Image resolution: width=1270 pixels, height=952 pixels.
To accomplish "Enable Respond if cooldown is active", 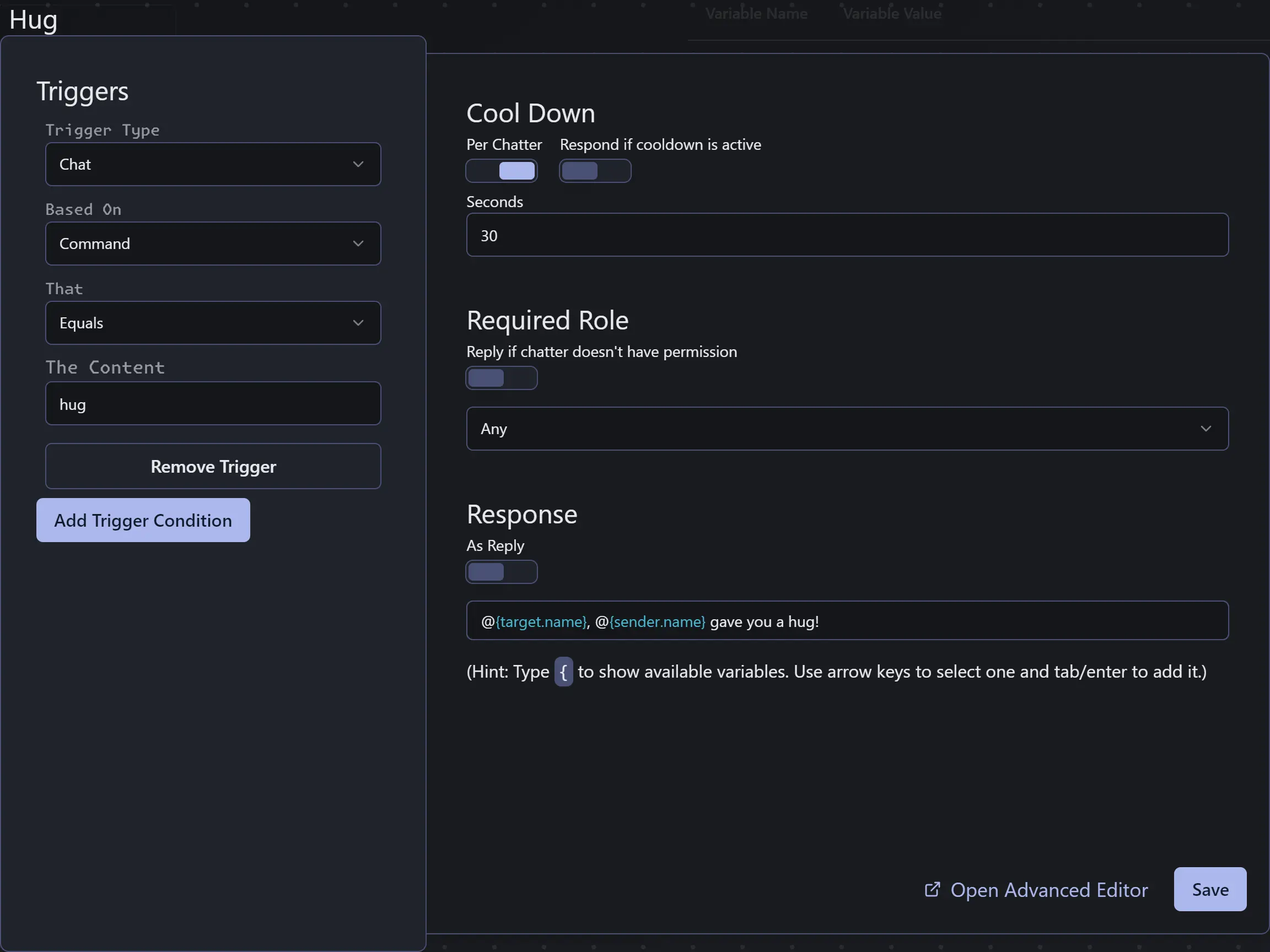I will point(595,171).
